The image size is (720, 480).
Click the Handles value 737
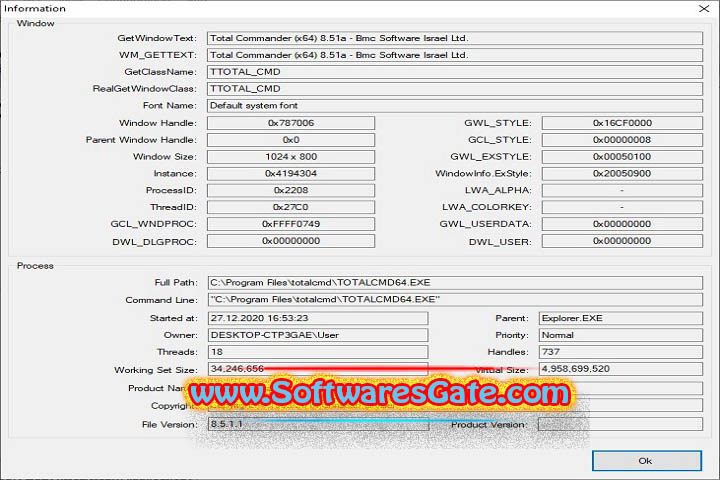(x=621, y=352)
